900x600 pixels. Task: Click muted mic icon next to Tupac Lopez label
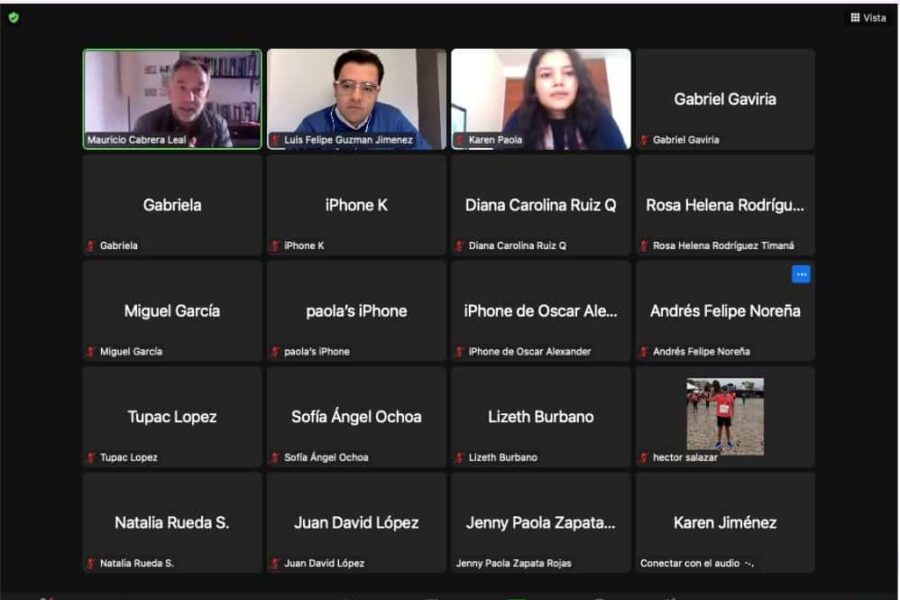click(91, 458)
